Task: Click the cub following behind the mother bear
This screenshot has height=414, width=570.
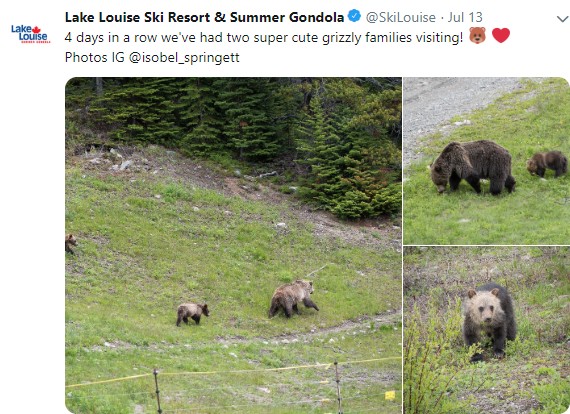Action: tap(192, 314)
